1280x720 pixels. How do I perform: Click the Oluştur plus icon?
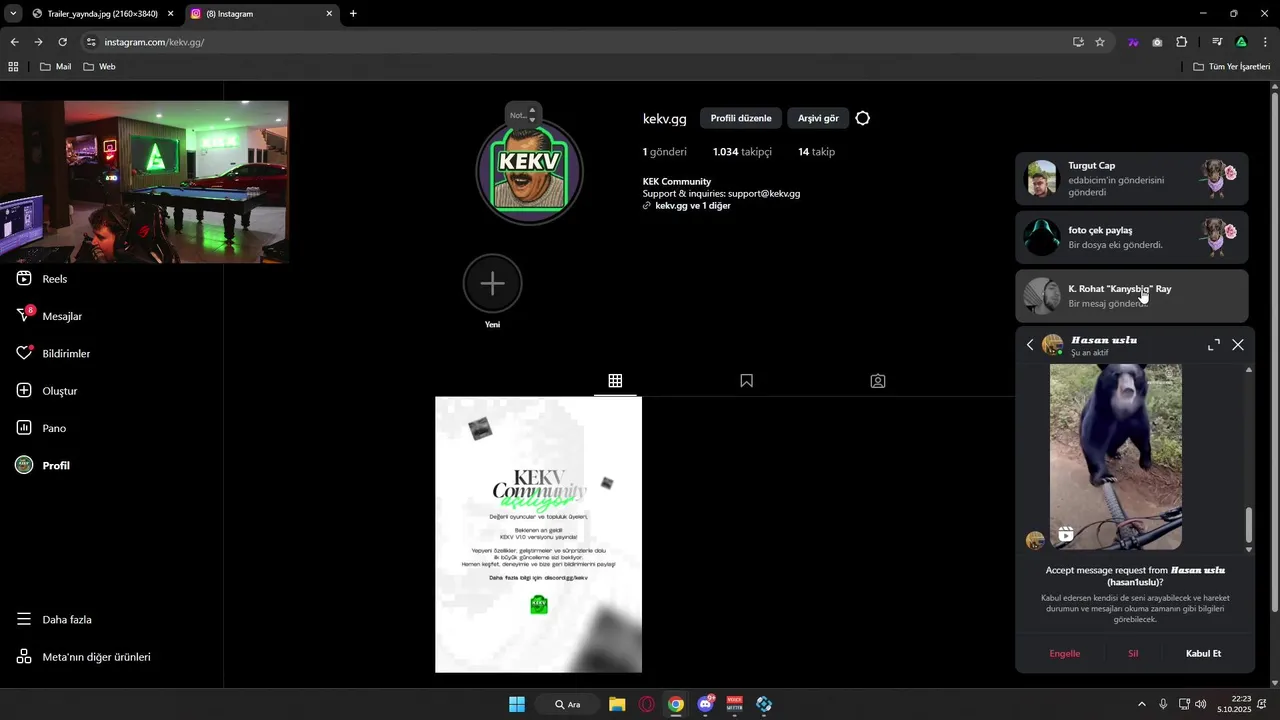coord(25,391)
